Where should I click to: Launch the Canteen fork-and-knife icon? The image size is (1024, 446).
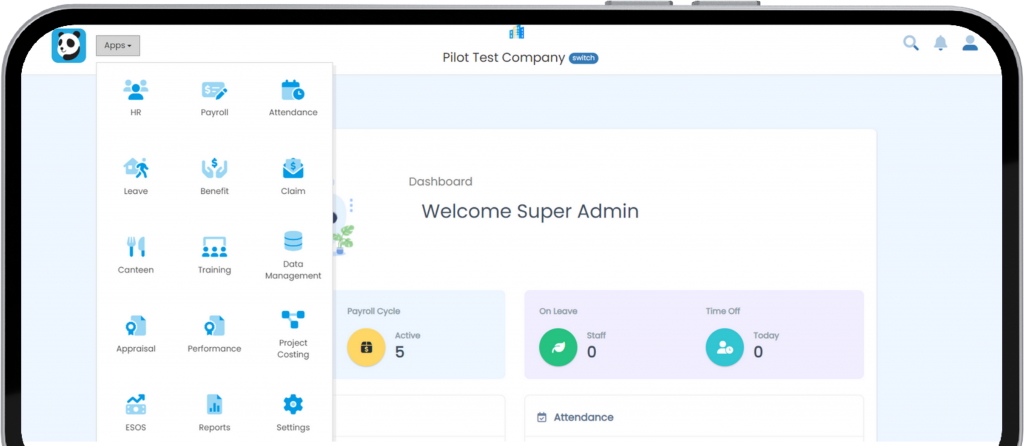click(136, 247)
